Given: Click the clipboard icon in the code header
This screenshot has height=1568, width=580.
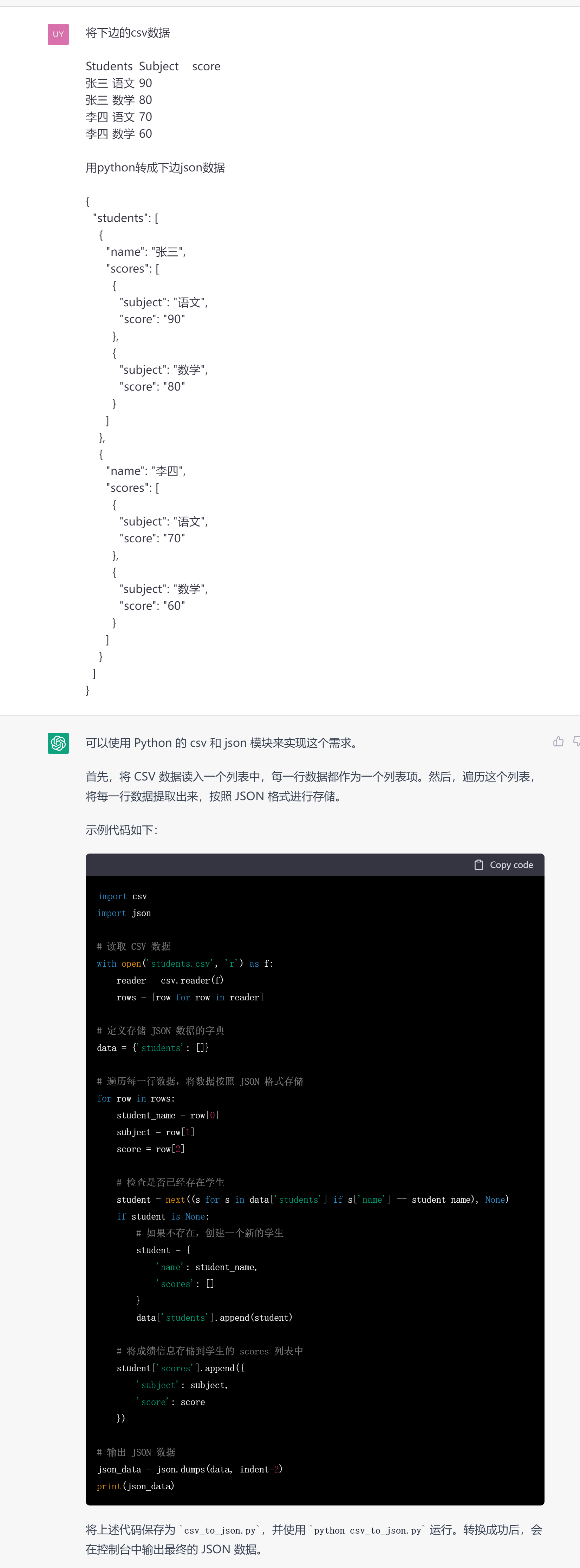Looking at the screenshot, I should (x=478, y=864).
